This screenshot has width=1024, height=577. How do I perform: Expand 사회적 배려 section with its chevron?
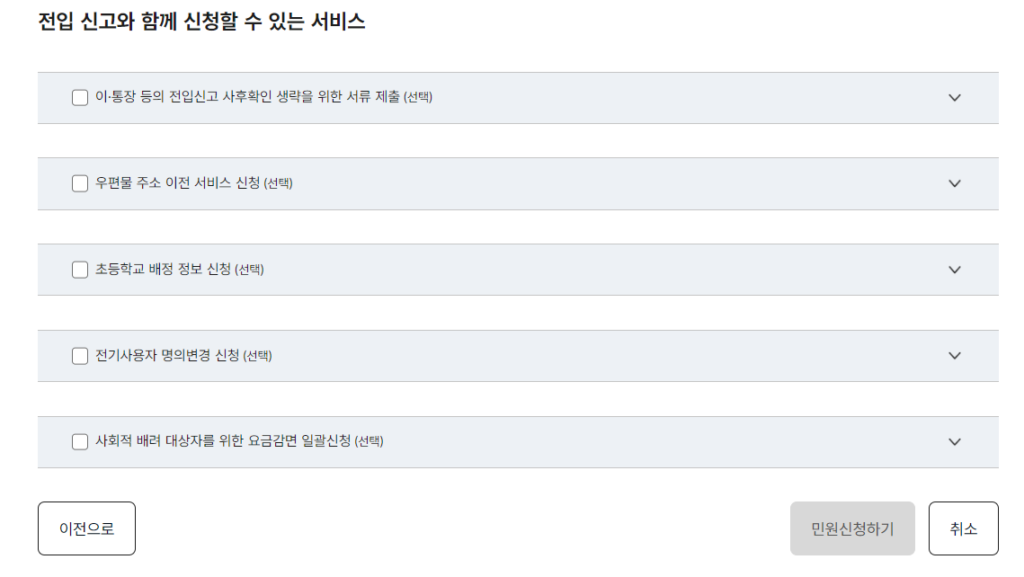954,441
